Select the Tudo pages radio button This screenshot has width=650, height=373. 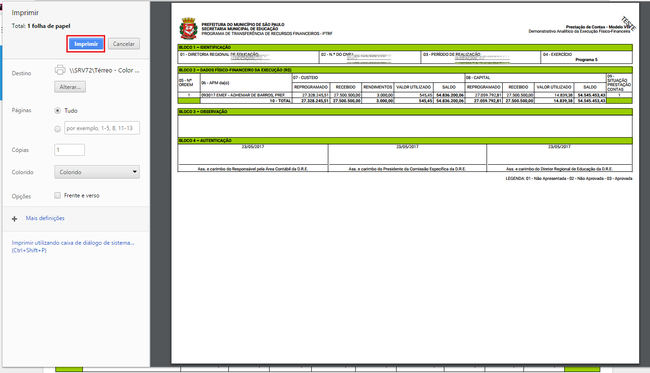click(x=58, y=111)
